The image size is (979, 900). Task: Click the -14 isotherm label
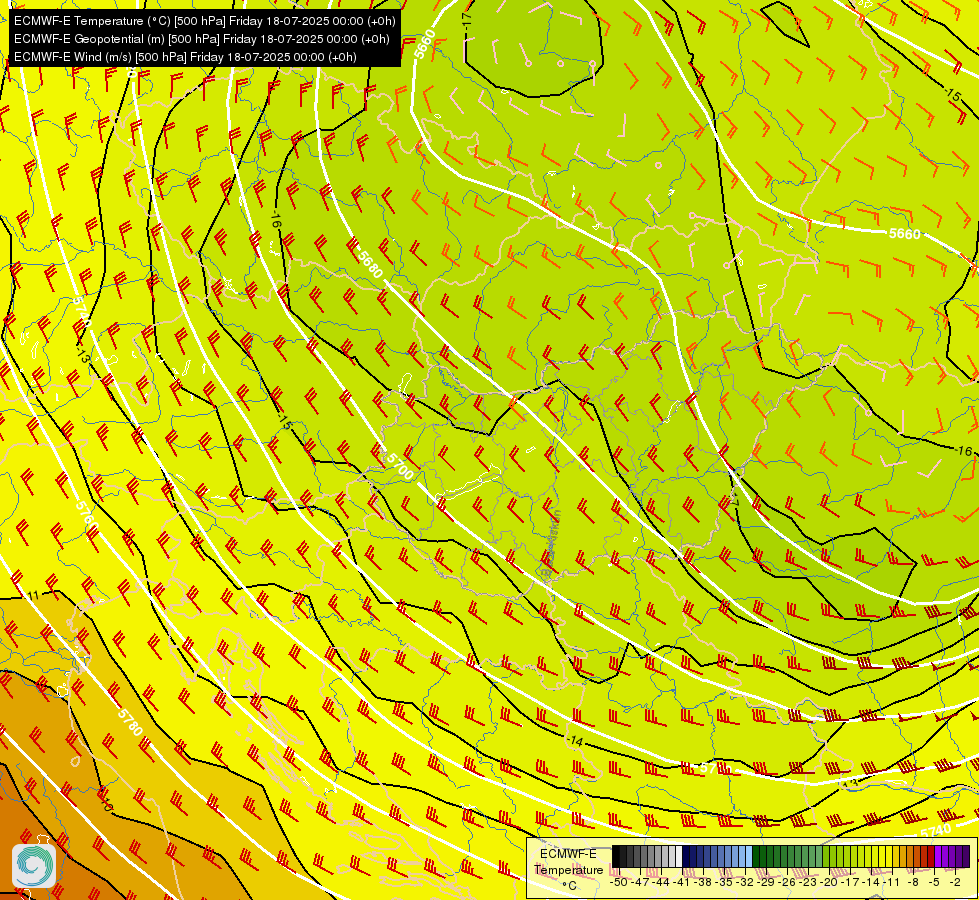[574, 741]
